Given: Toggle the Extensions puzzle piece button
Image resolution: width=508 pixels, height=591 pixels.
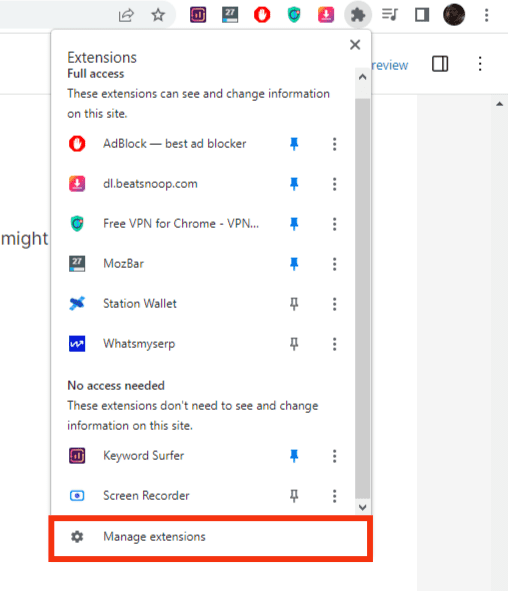Looking at the screenshot, I should coord(358,15).
